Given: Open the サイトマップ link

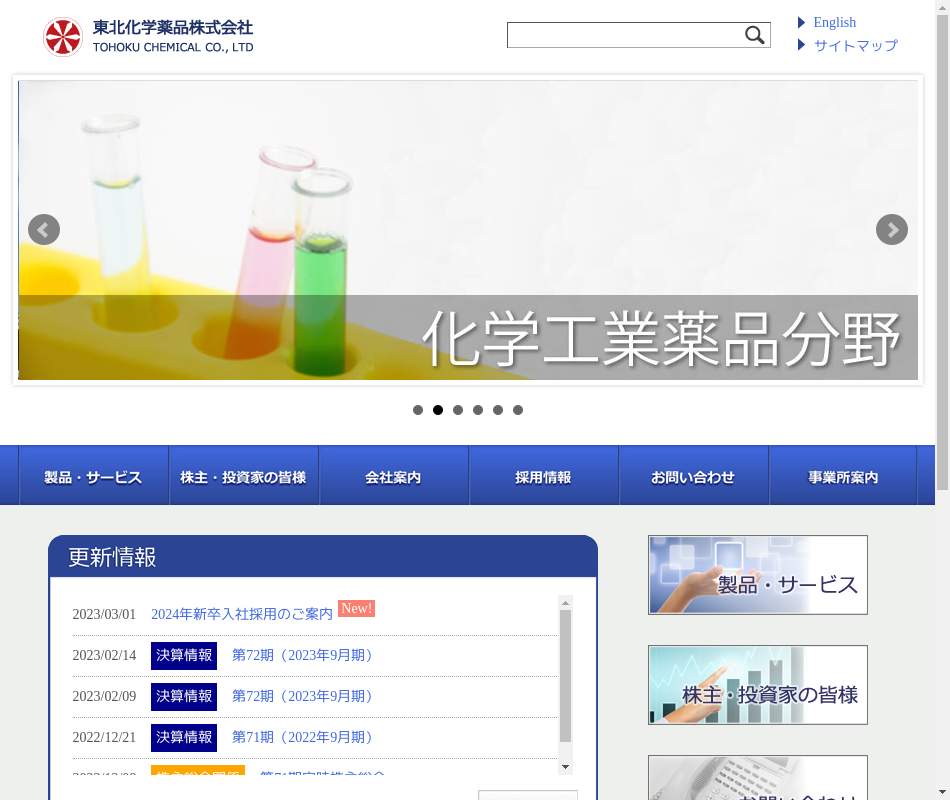Looking at the screenshot, I should click(855, 45).
